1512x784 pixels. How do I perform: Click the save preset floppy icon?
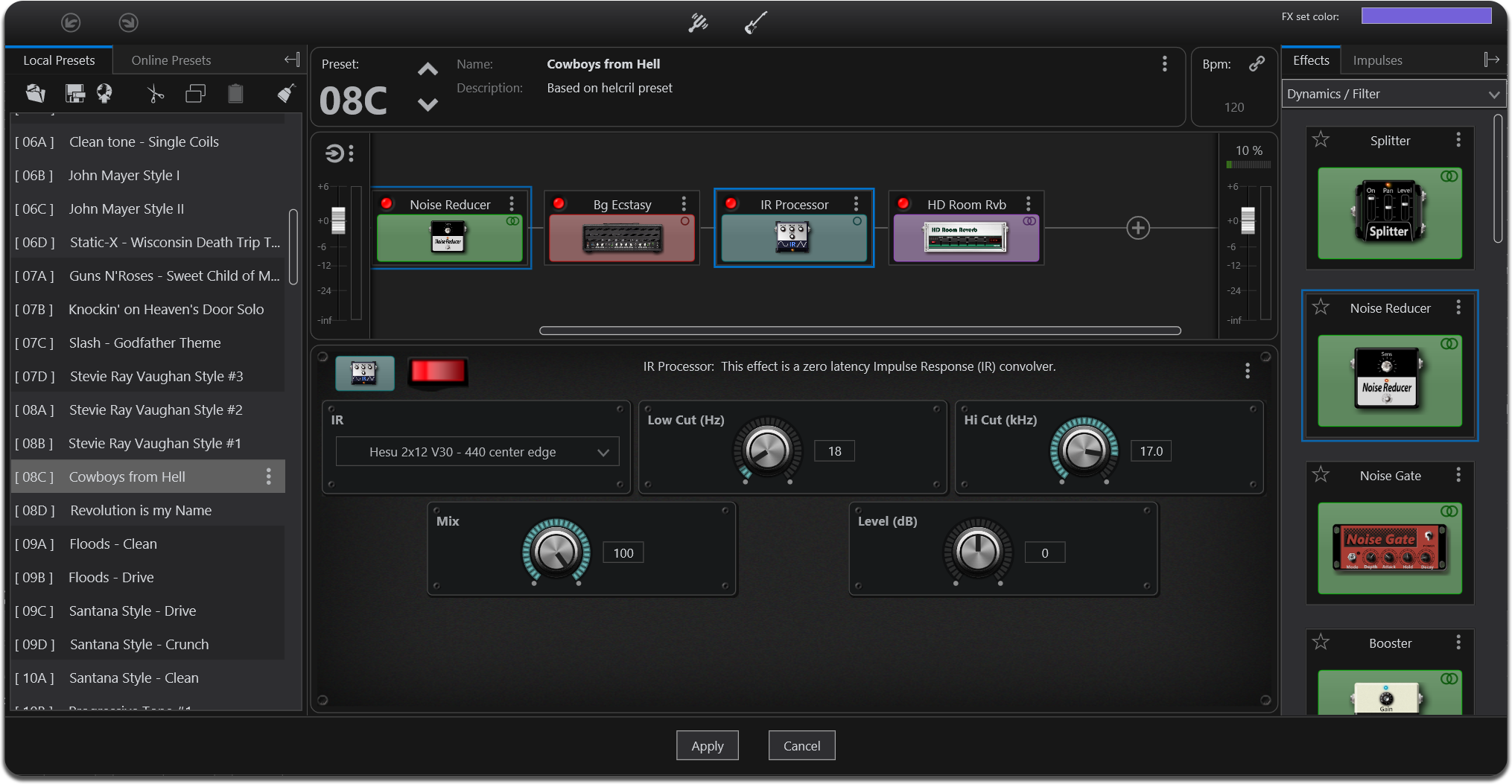click(x=75, y=94)
